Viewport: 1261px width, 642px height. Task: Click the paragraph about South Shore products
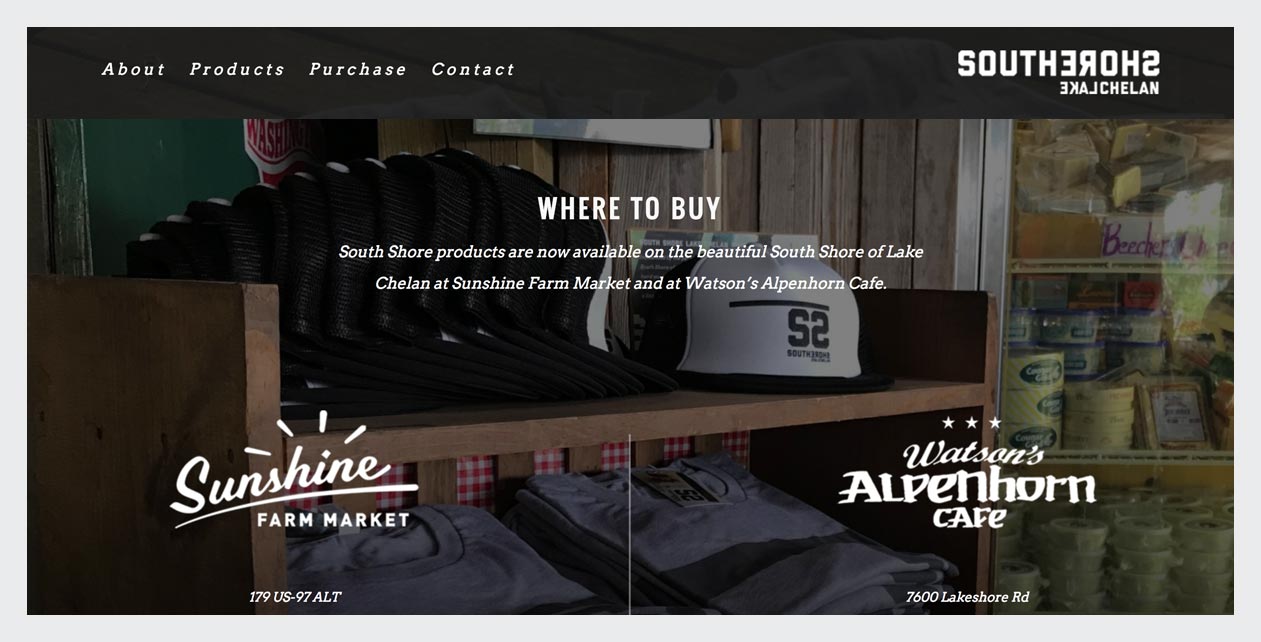point(630,267)
